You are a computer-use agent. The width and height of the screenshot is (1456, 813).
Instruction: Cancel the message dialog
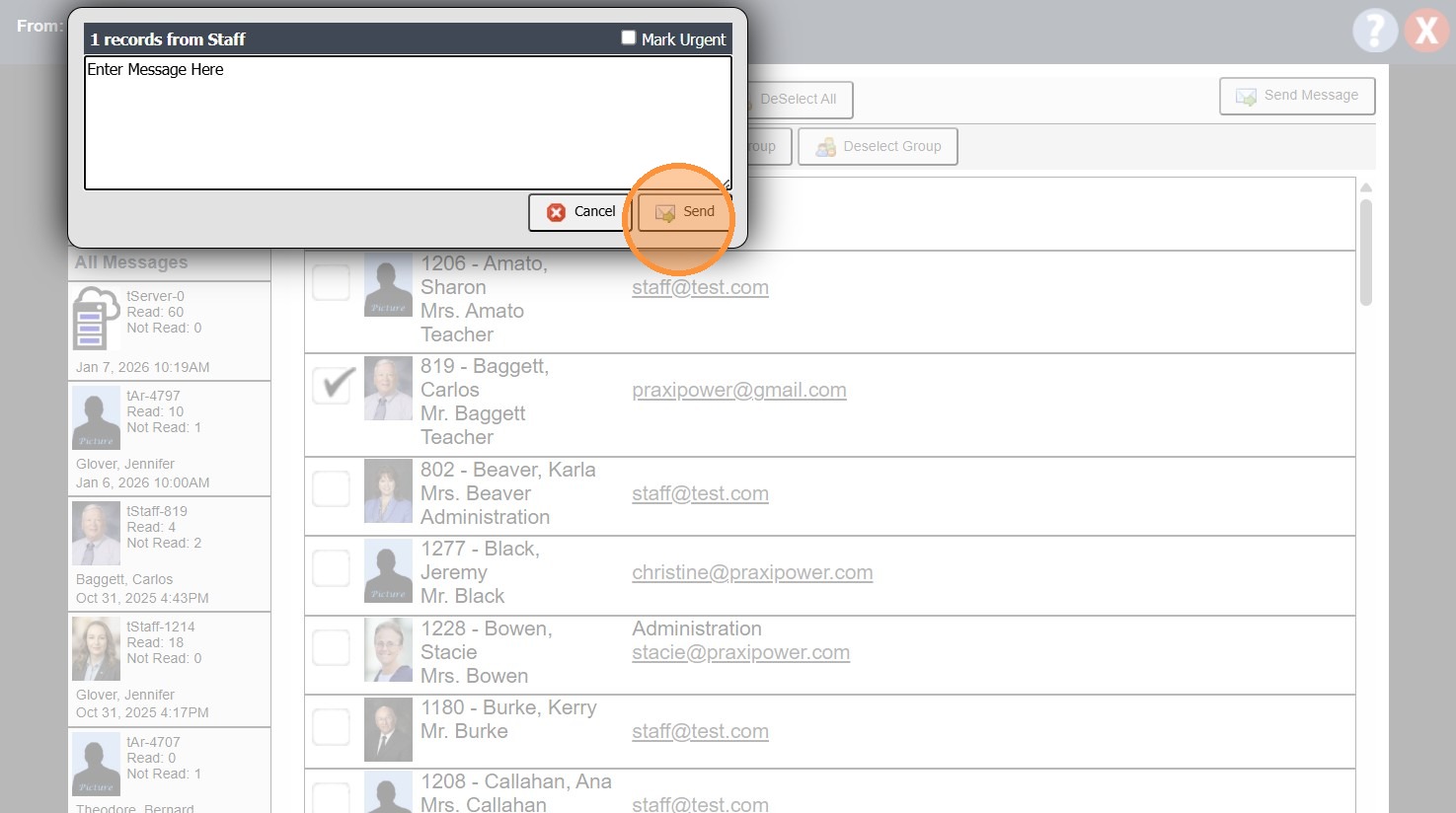coord(580,212)
